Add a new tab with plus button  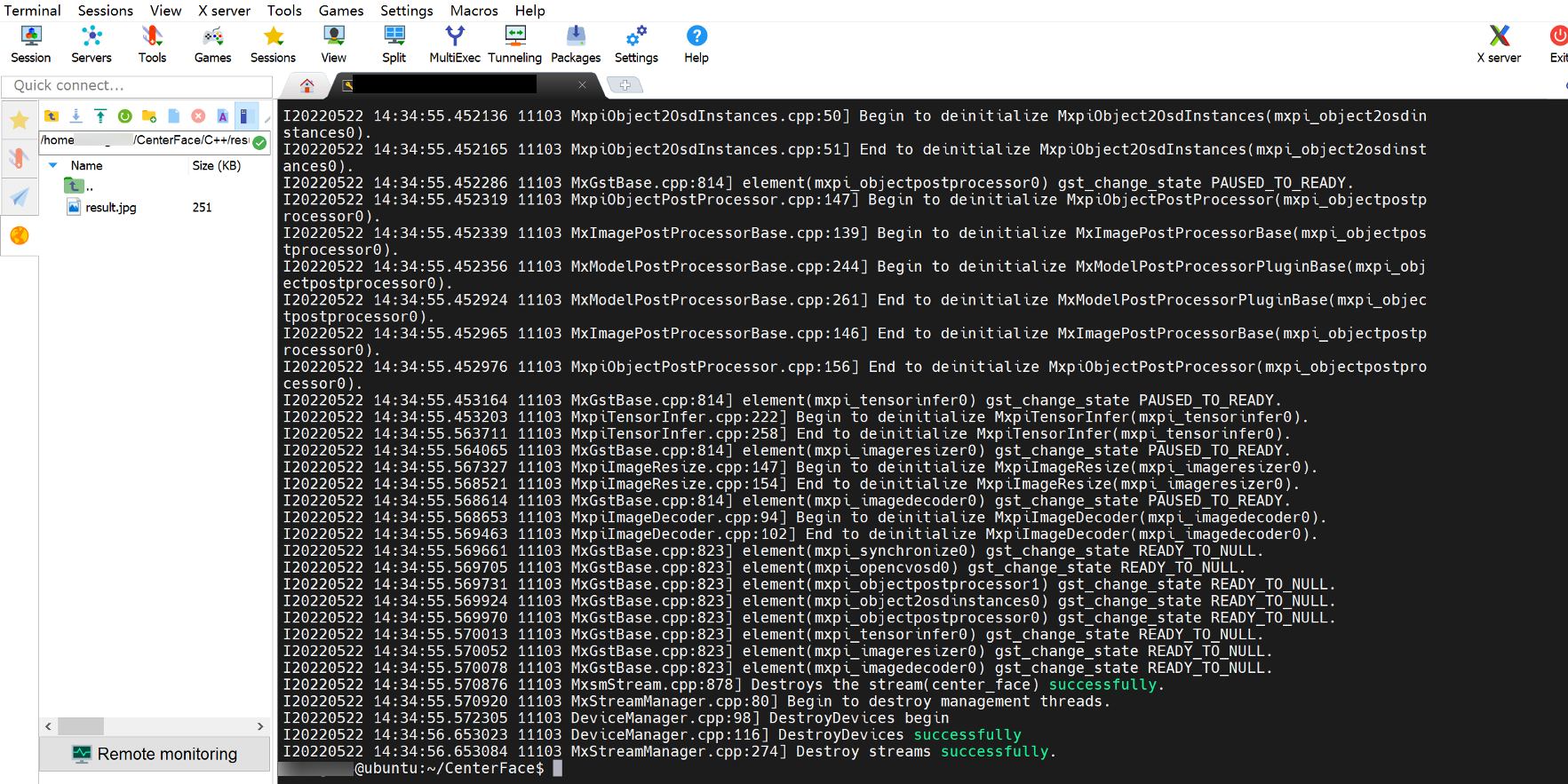pos(625,85)
